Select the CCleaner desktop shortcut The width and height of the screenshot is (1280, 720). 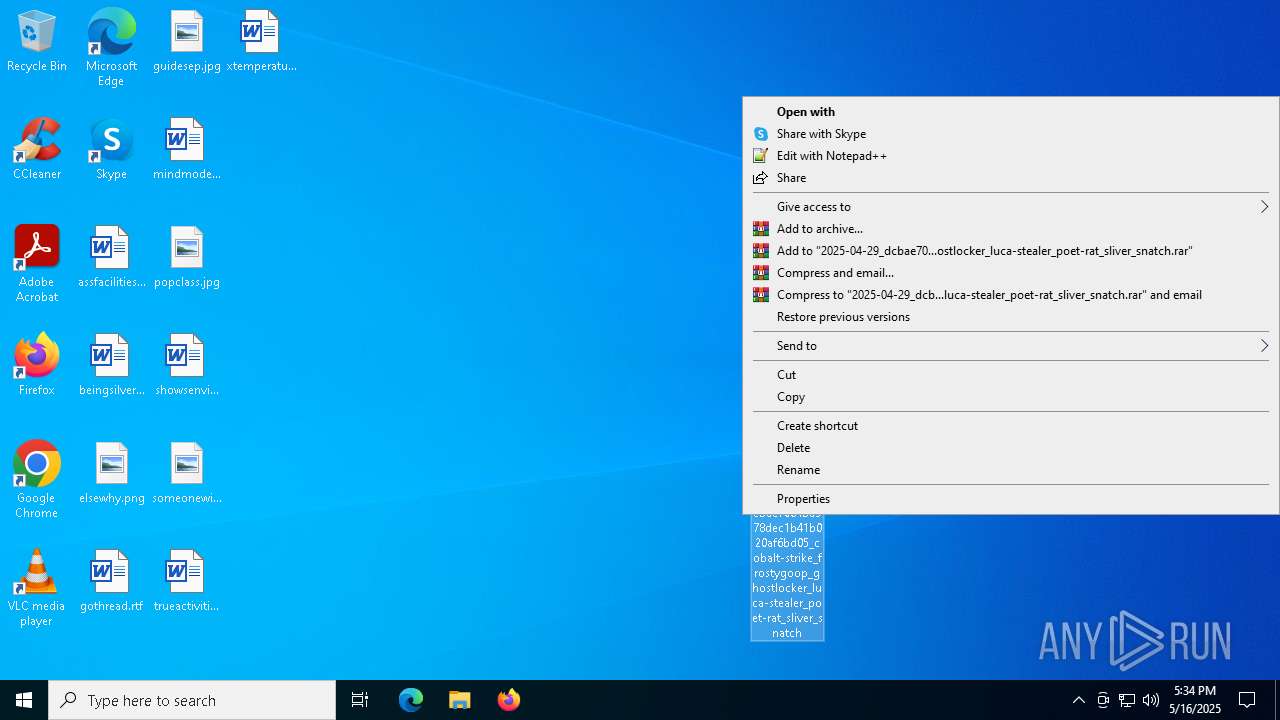37,150
